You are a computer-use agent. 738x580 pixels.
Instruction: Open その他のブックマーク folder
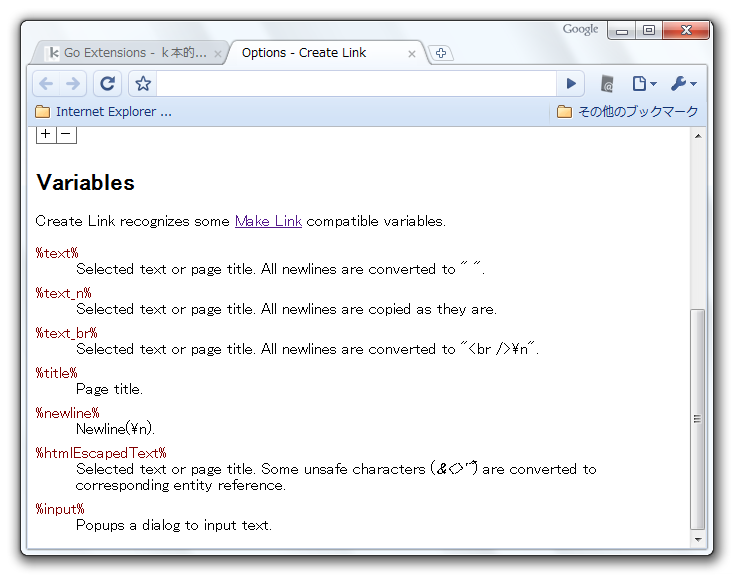click(x=627, y=112)
